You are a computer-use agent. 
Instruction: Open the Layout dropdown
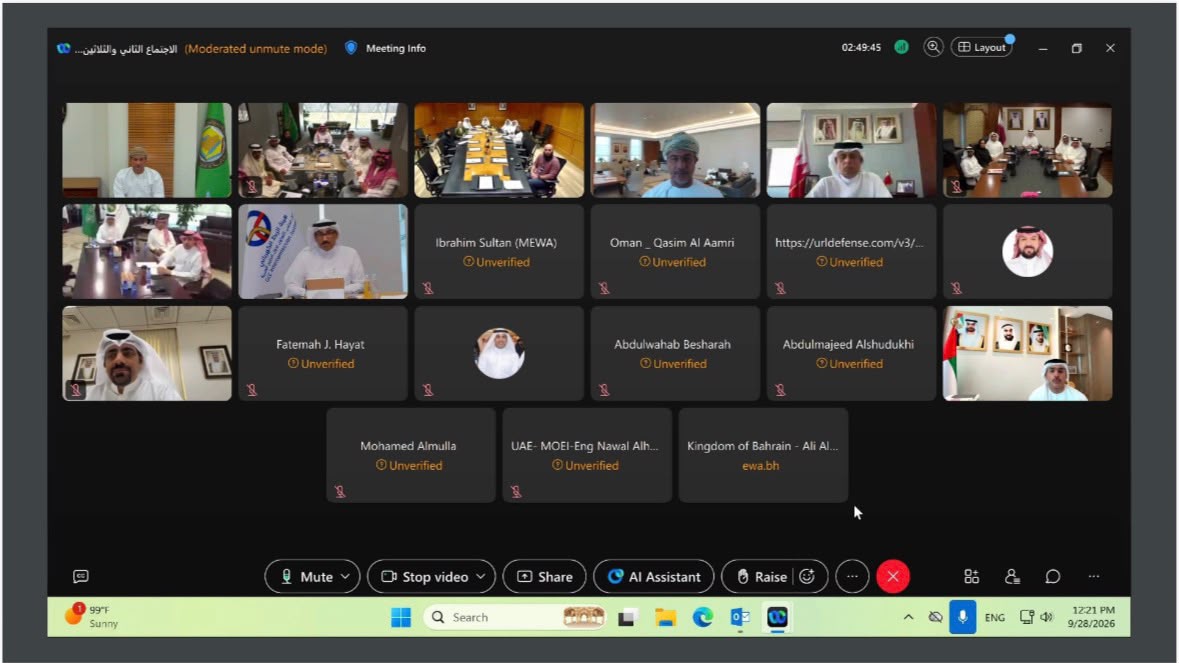[x=982, y=47]
